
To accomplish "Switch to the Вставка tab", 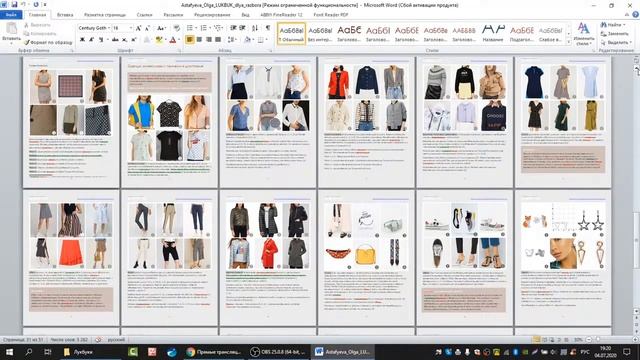I will click(x=65, y=15).
